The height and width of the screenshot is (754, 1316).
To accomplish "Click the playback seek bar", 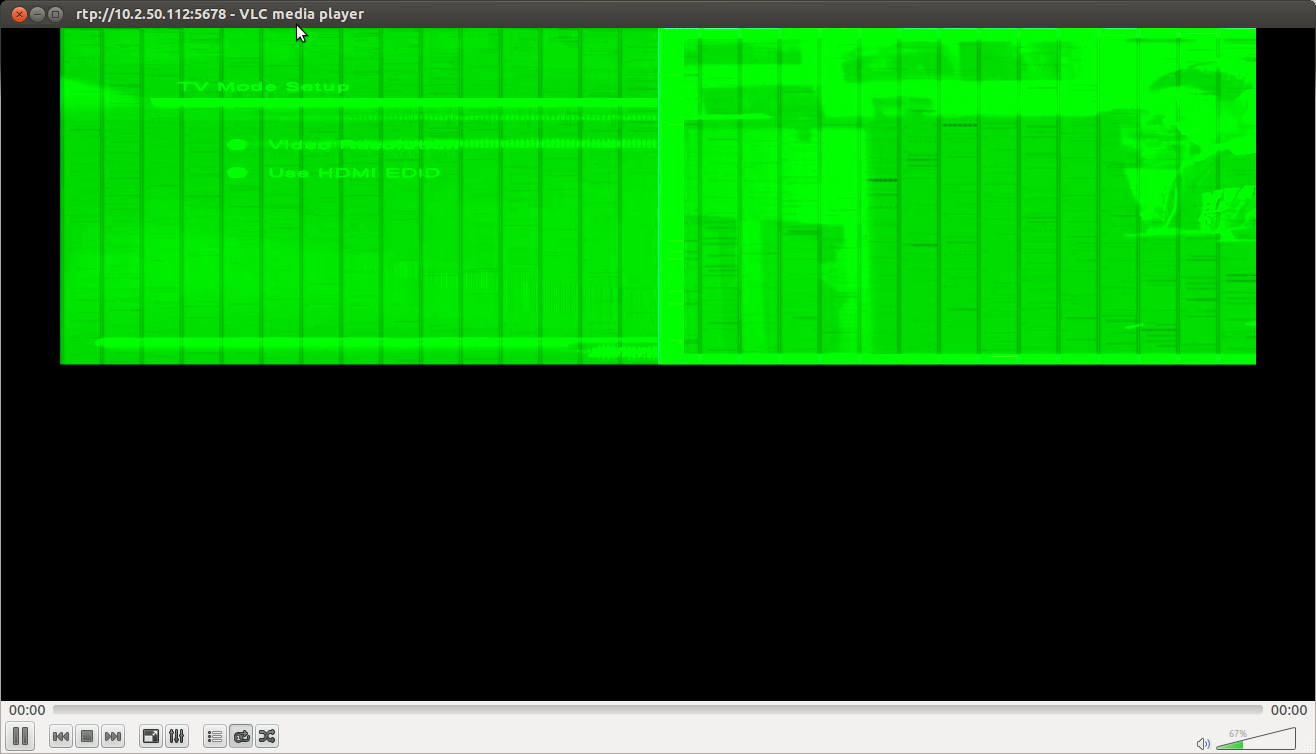I will 658,710.
